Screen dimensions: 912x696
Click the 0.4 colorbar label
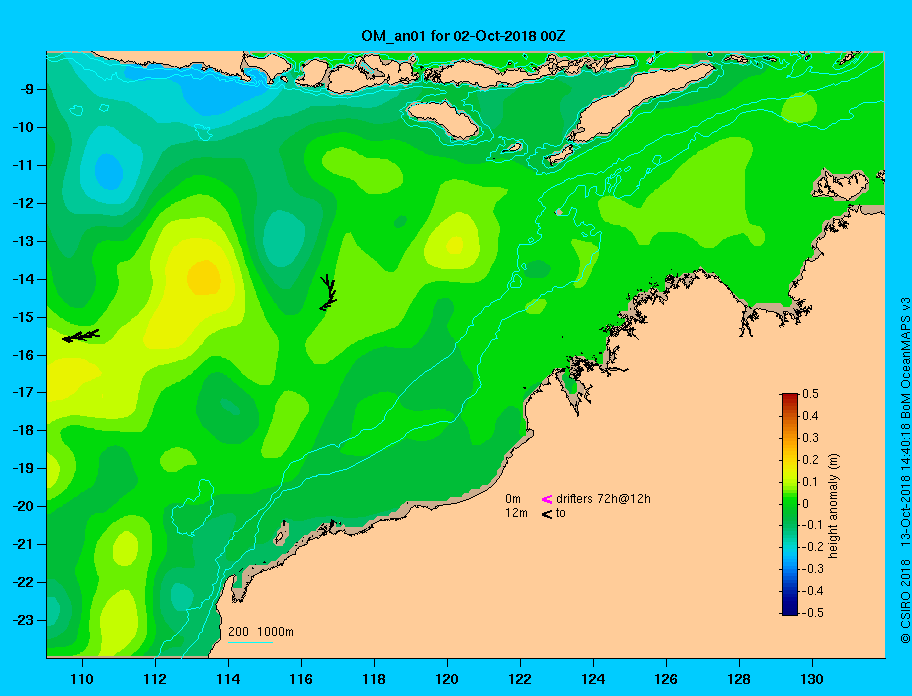[x=810, y=416]
